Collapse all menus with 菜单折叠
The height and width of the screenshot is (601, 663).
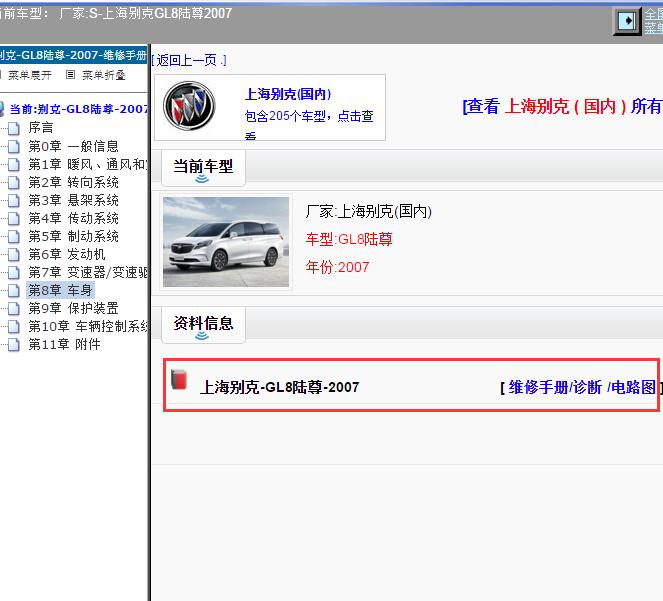pos(104,75)
